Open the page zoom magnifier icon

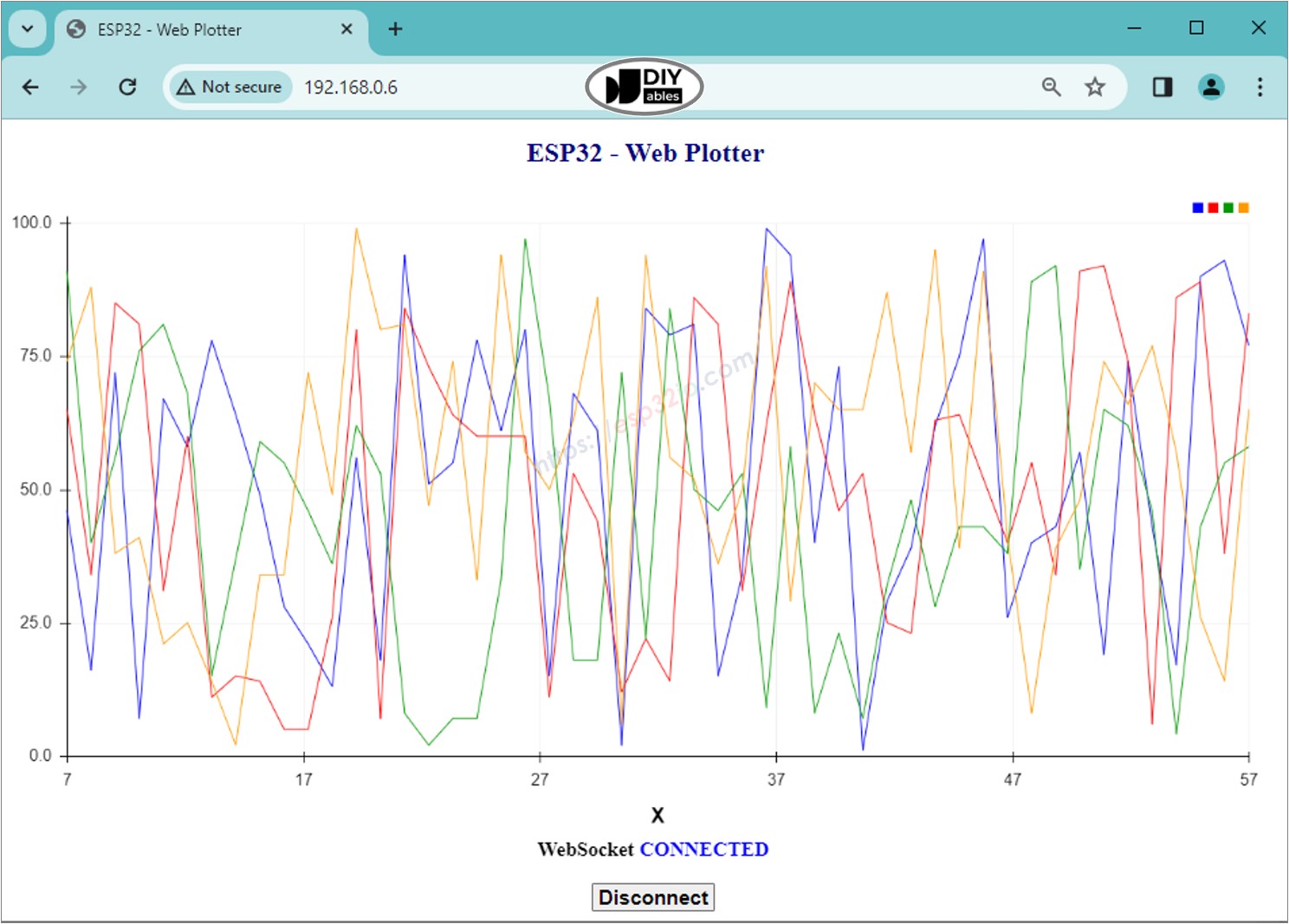click(1051, 87)
